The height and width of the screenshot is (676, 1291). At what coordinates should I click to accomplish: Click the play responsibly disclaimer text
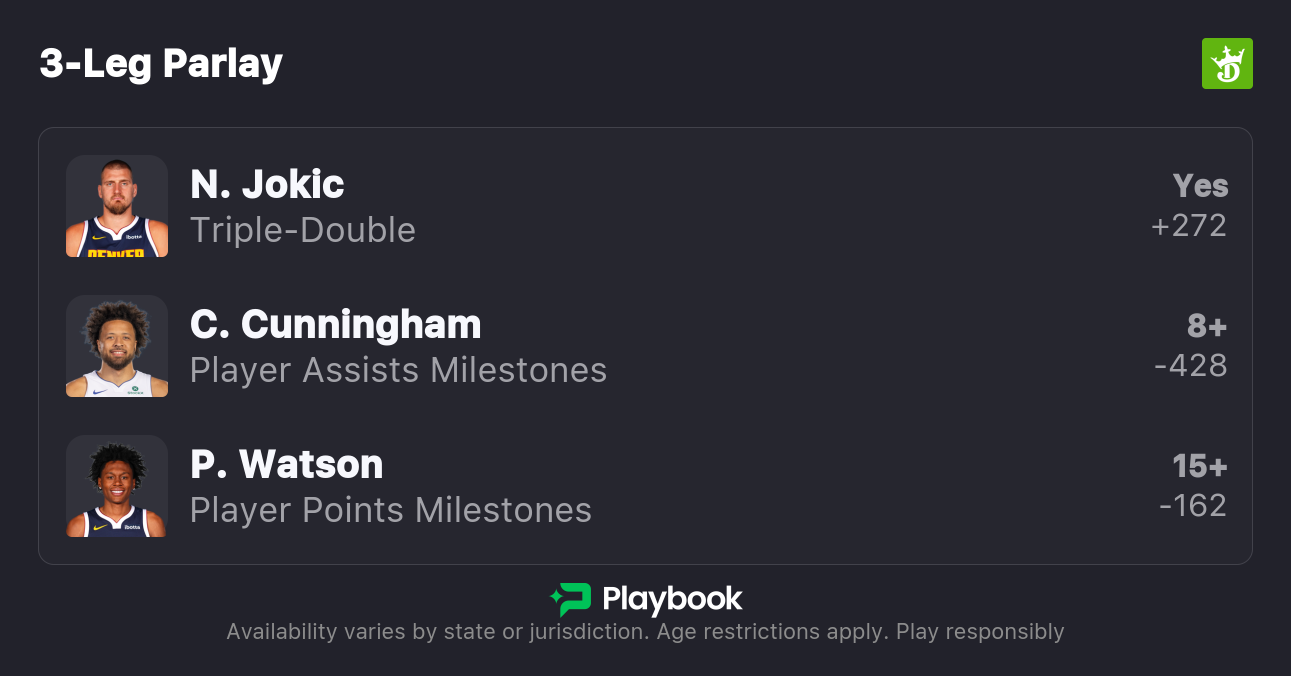(645, 632)
